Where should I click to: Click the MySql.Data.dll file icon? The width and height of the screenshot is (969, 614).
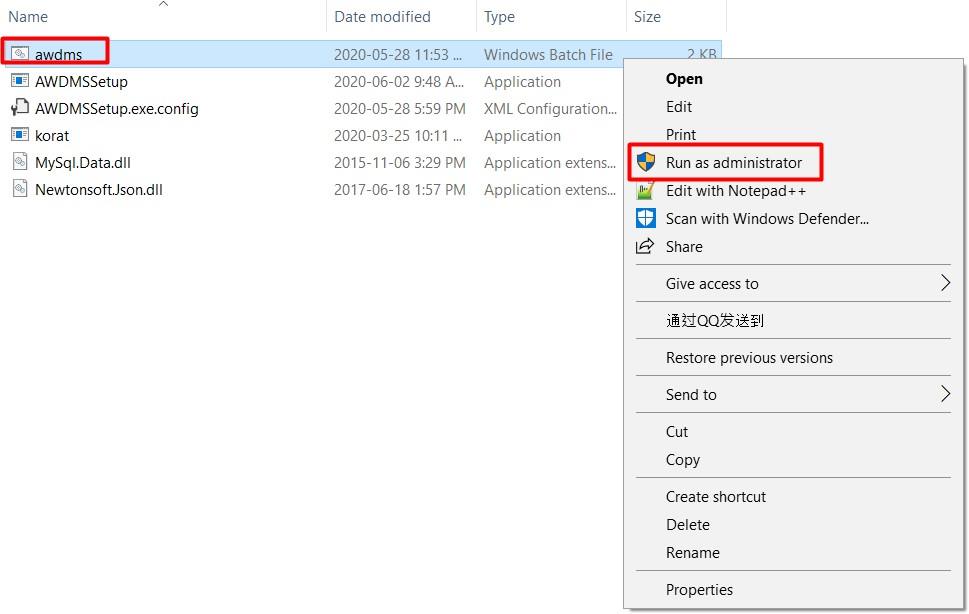click(20, 162)
